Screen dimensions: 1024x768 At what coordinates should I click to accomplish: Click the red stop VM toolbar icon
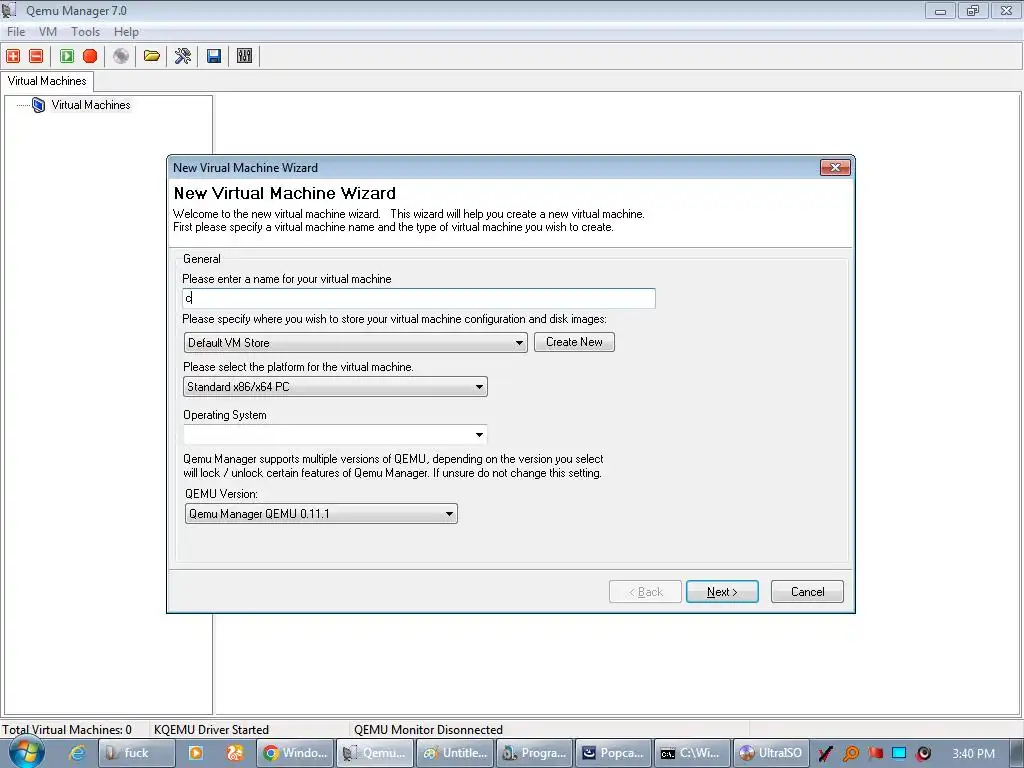[x=90, y=56]
